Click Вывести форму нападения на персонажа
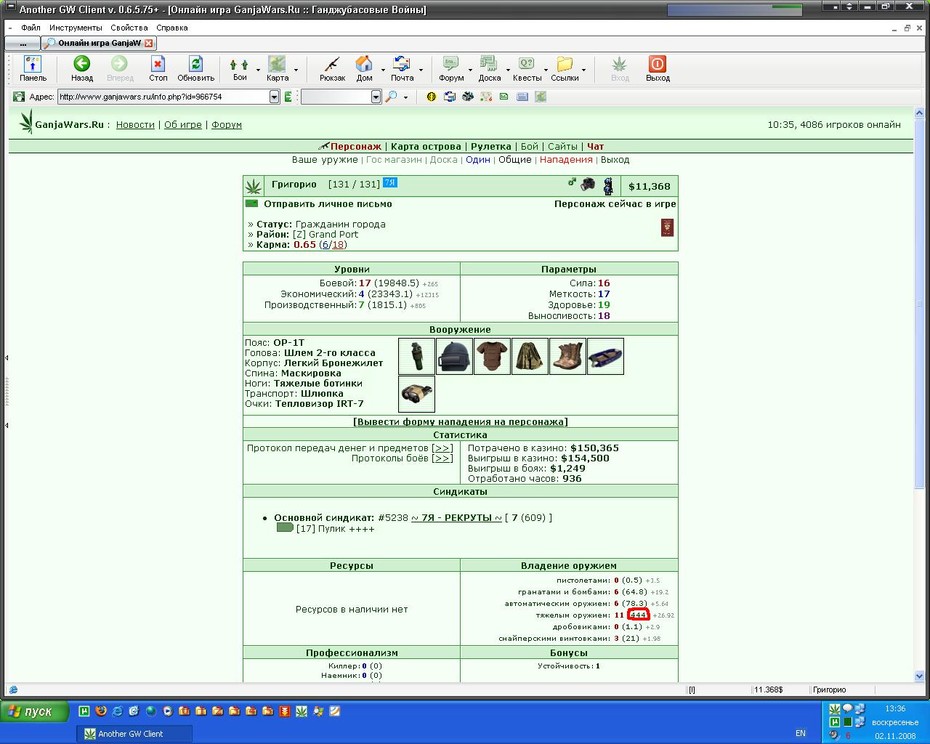The height and width of the screenshot is (744, 930). (x=460, y=422)
